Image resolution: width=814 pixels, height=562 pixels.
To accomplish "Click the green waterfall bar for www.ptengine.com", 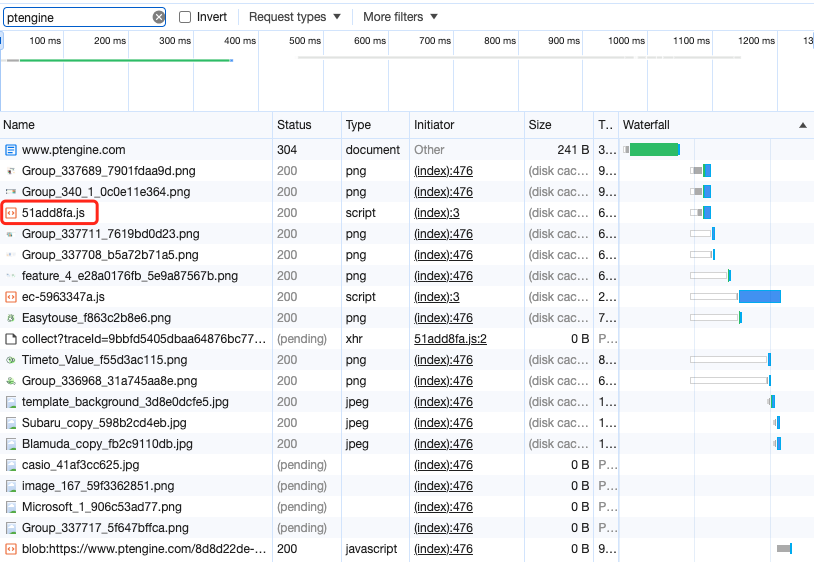I will click(x=654, y=150).
